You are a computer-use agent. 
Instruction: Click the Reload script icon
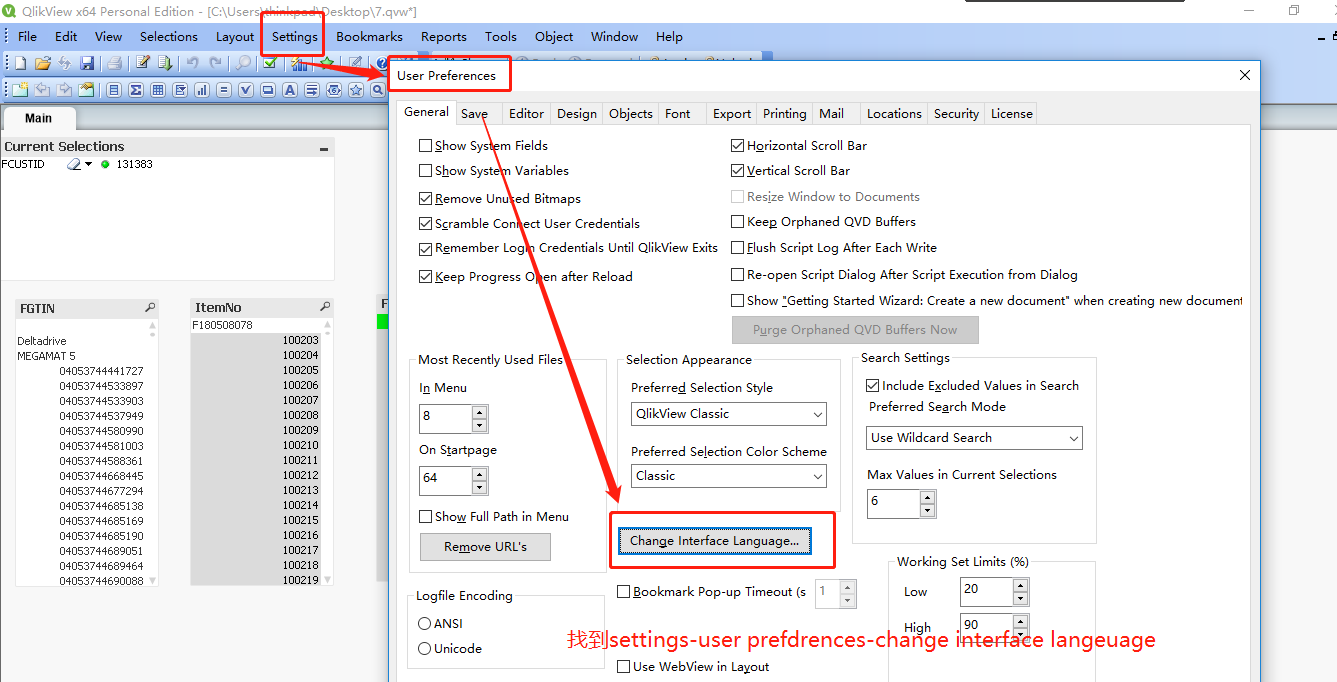pos(165,63)
